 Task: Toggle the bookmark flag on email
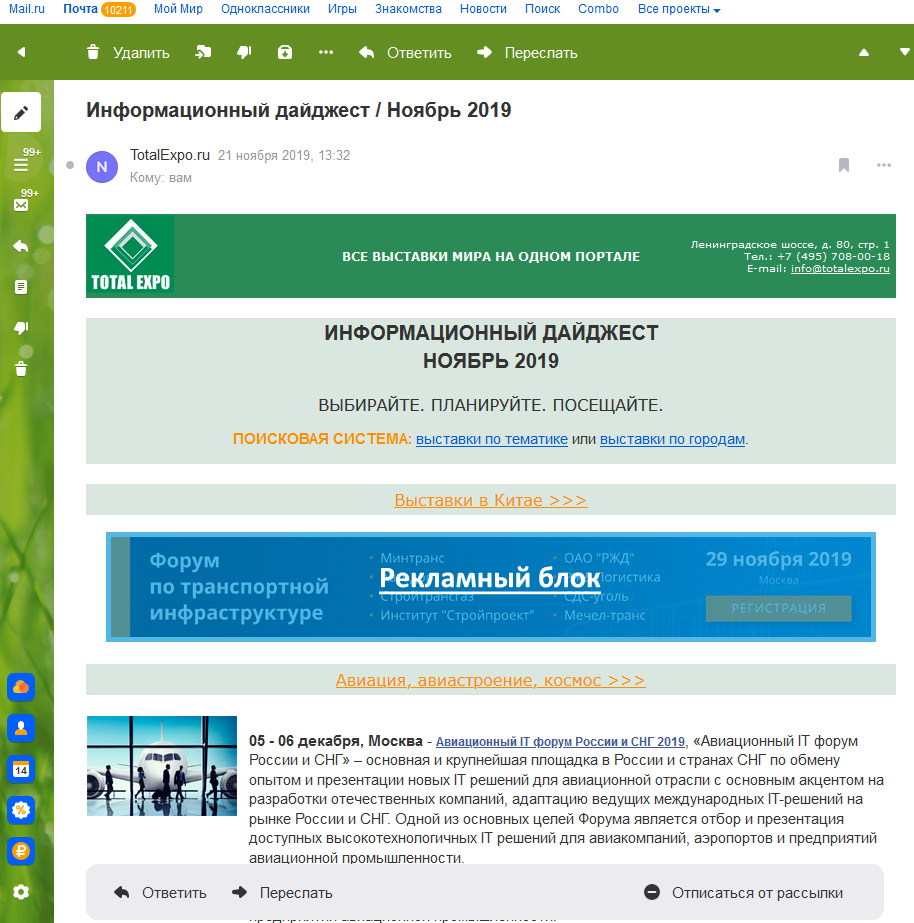tap(844, 165)
